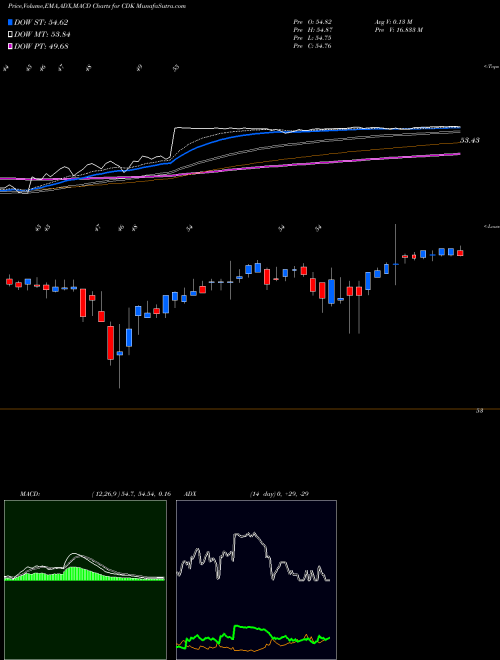Click the chart title mentioning MunafaSutra.com
Image resolution: width=500 pixels, height=660 pixels.
97,6
